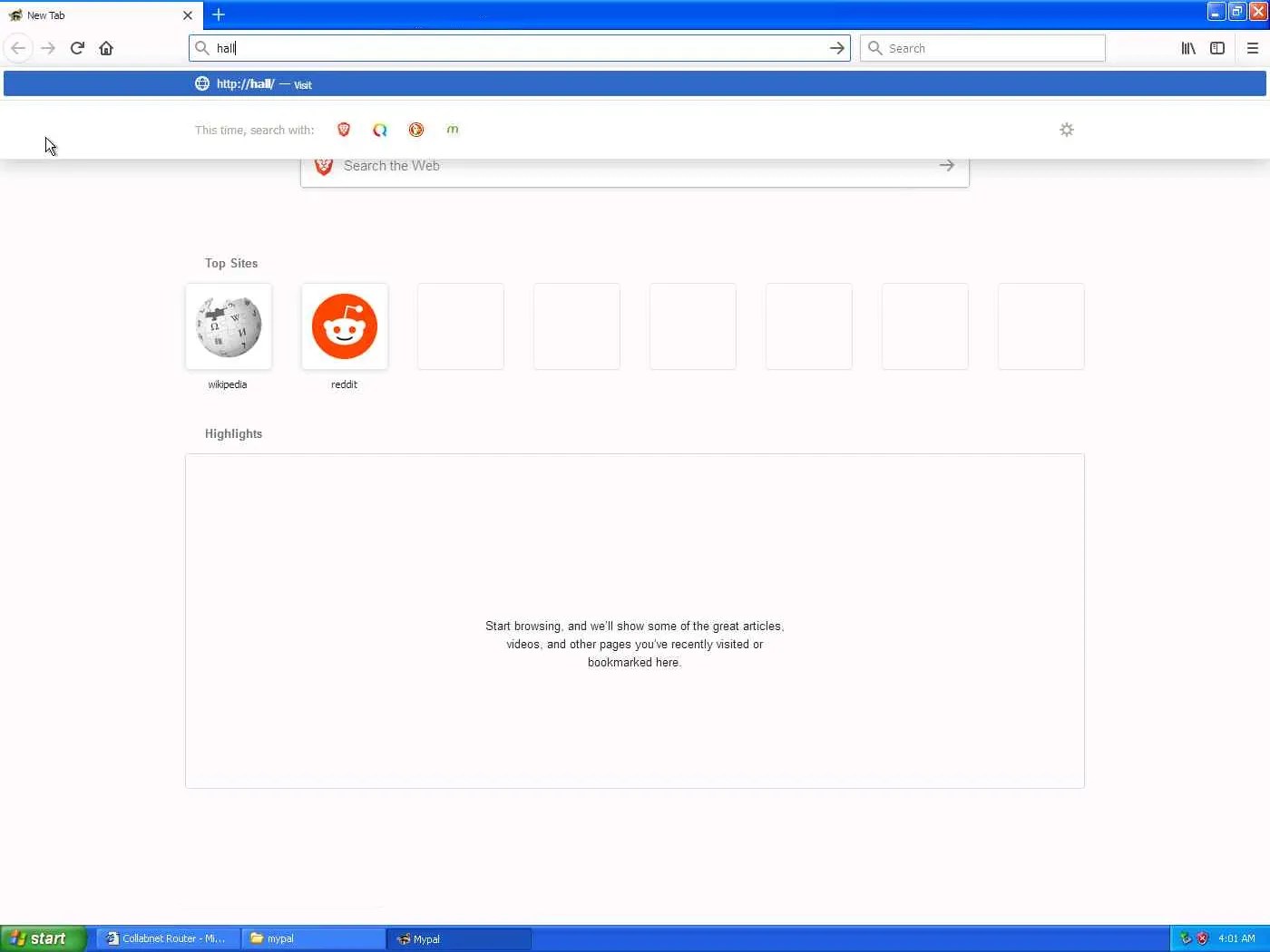Switch to Mypal browser taskbar button

pyautogui.click(x=459, y=938)
